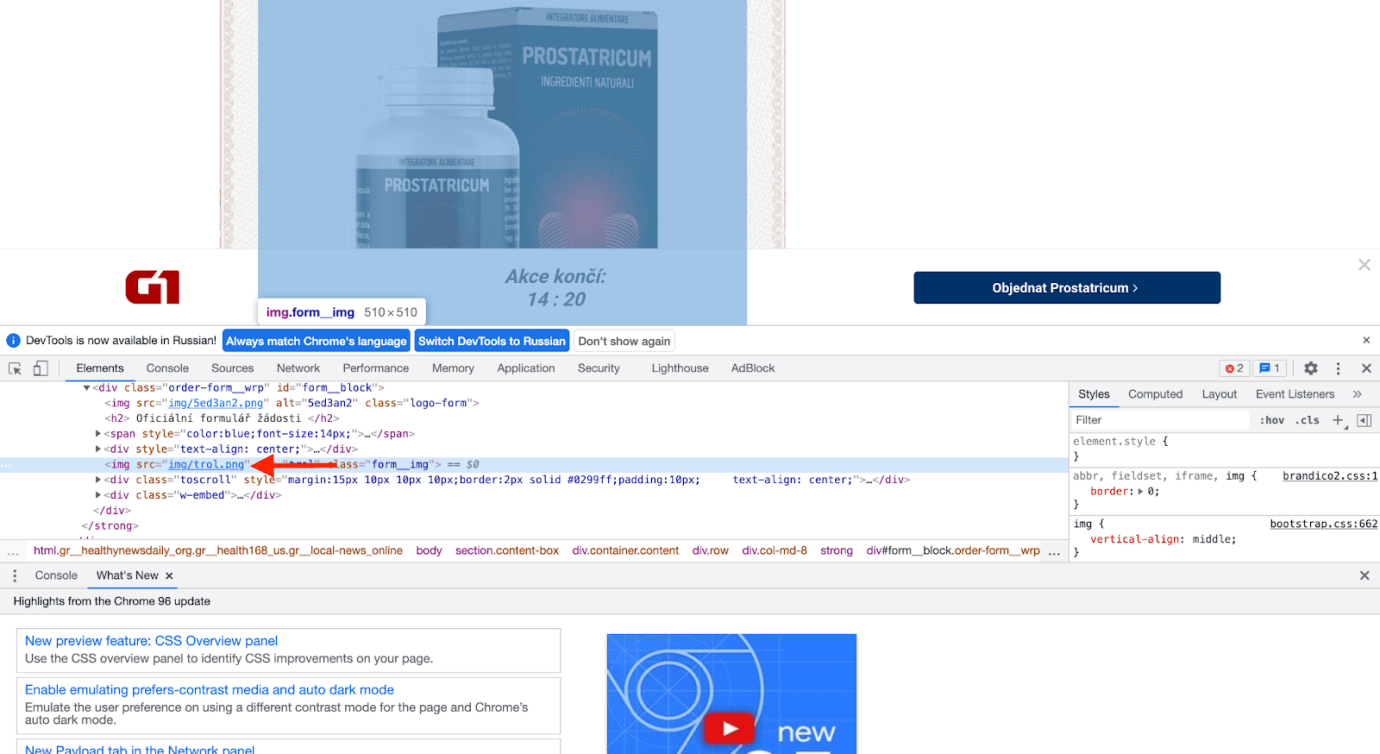This screenshot has height=754, width=1380.
Task: Open the Performance tab
Action: coord(376,368)
